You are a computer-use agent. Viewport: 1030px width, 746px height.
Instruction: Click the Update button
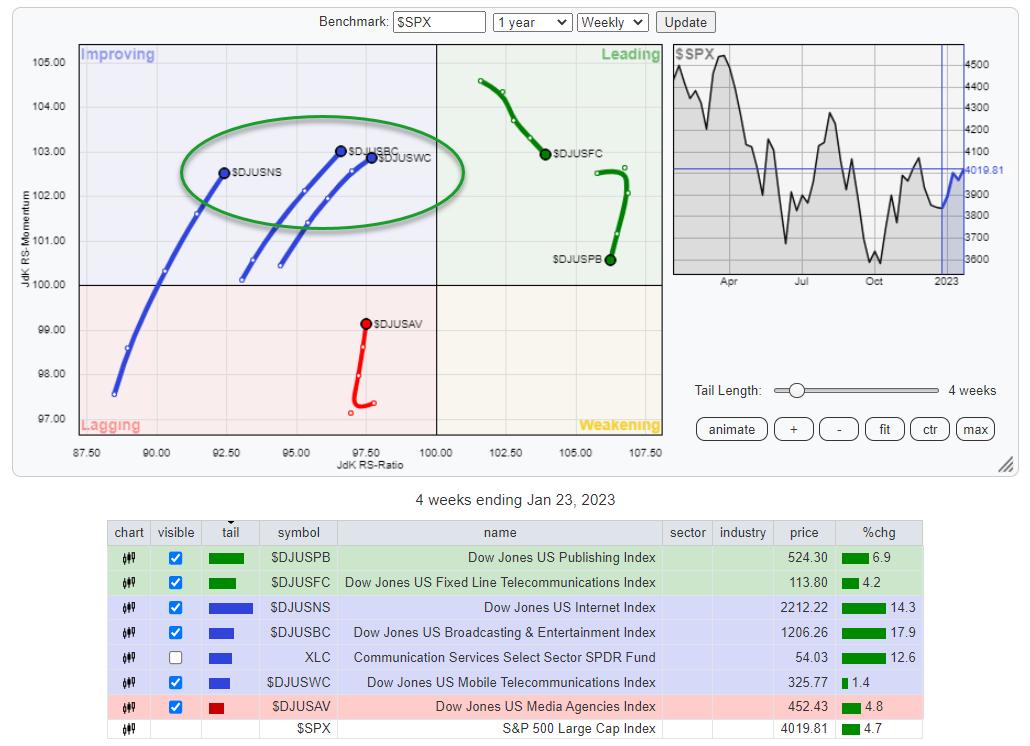pos(685,22)
